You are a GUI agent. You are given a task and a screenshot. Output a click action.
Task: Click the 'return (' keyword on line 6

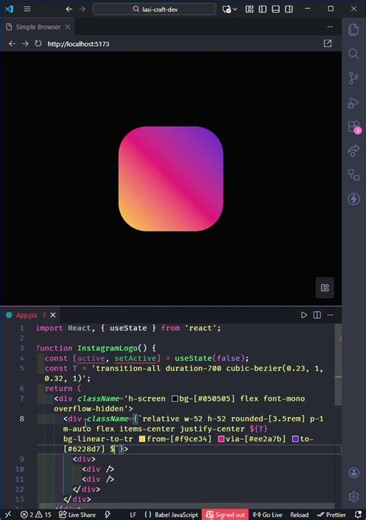click(x=63, y=389)
